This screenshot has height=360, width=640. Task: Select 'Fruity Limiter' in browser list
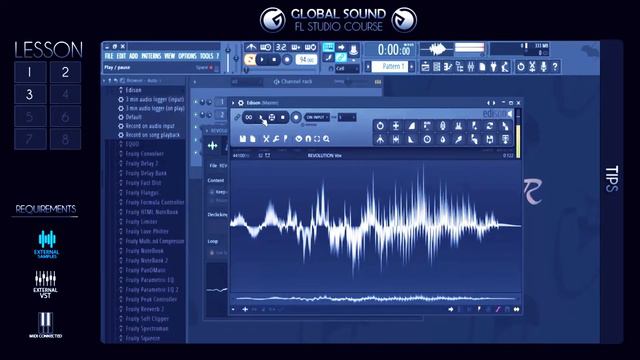(141, 222)
